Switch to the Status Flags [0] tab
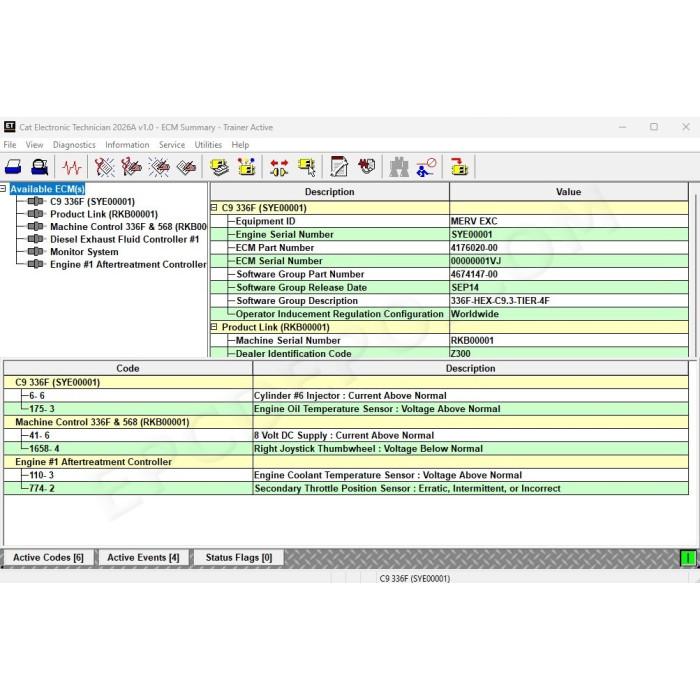Image resolution: width=700 pixels, height=700 pixels. [239, 558]
